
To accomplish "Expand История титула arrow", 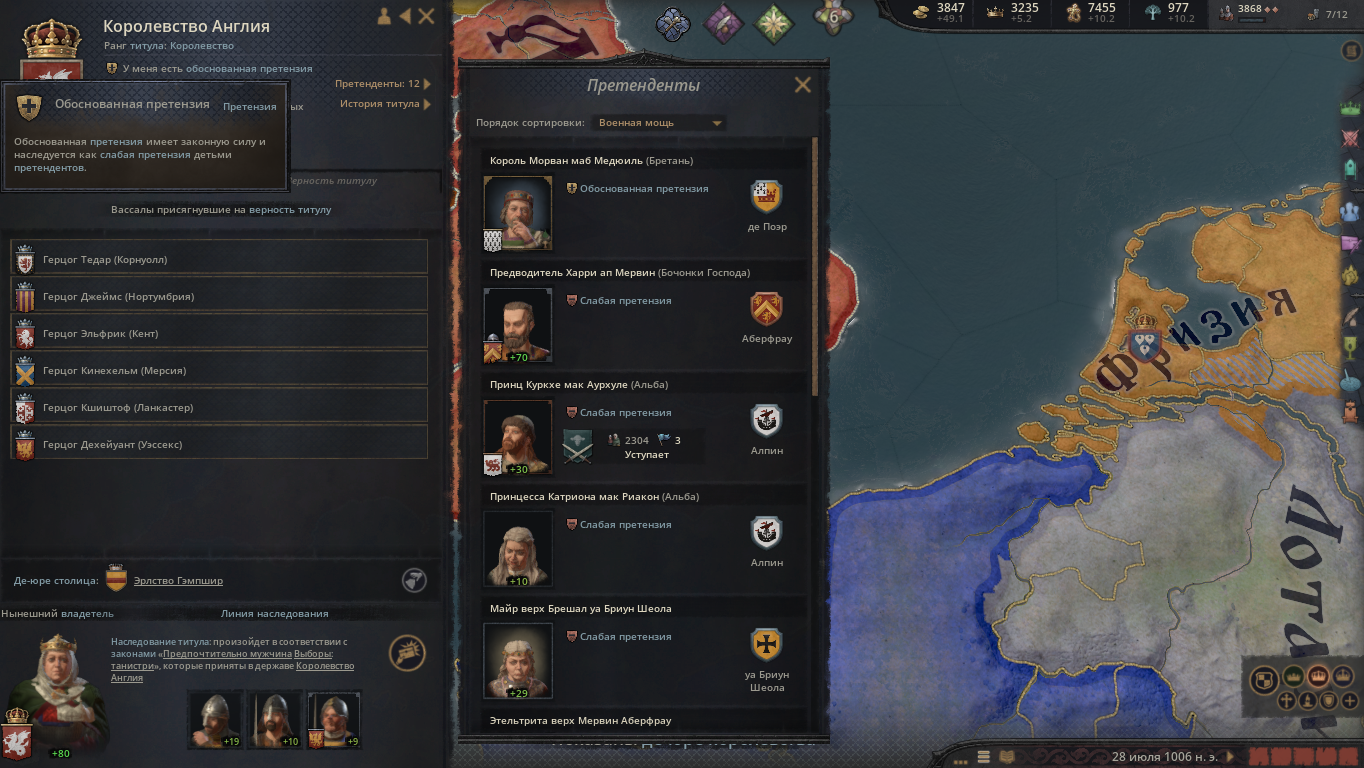I will [x=428, y=104].
